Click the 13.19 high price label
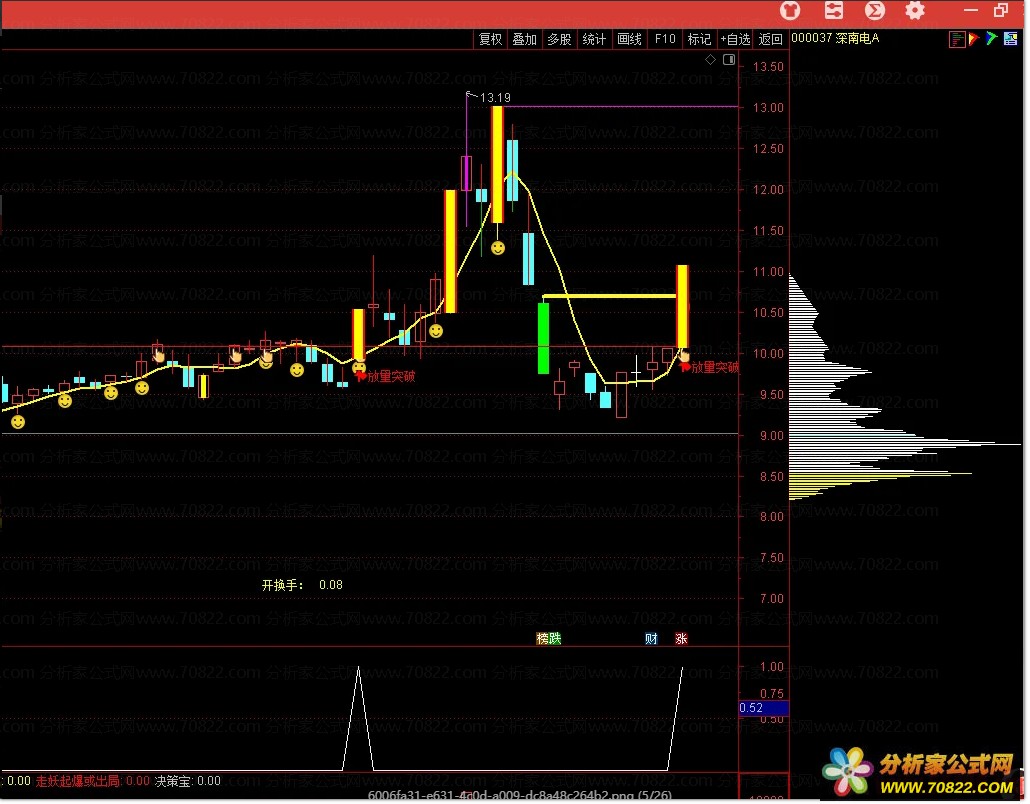The image size is (1030, 804). (495, 98)
